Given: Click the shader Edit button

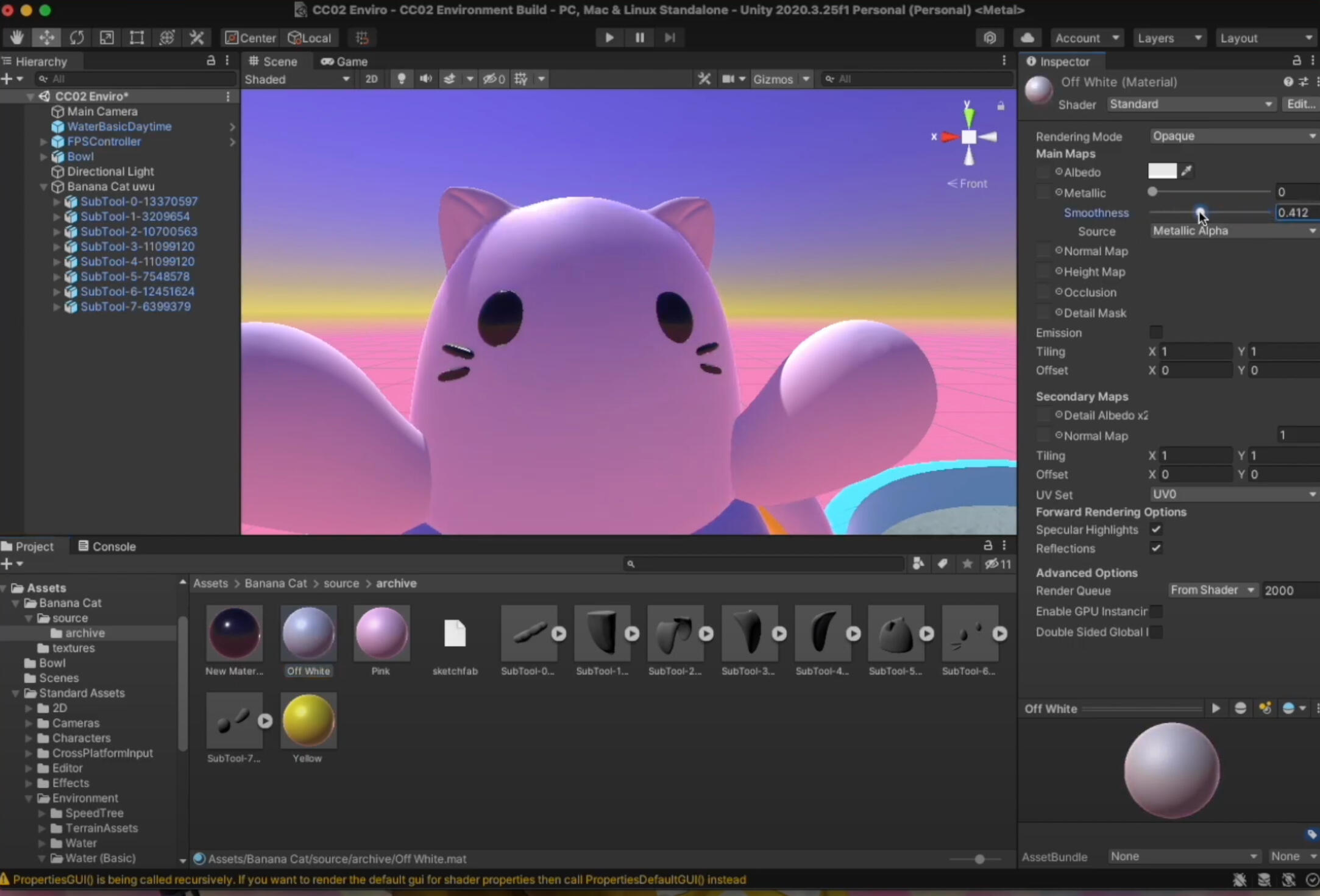Looking at the screenshot, I should pyautogui.click(x=1300, y=104).
